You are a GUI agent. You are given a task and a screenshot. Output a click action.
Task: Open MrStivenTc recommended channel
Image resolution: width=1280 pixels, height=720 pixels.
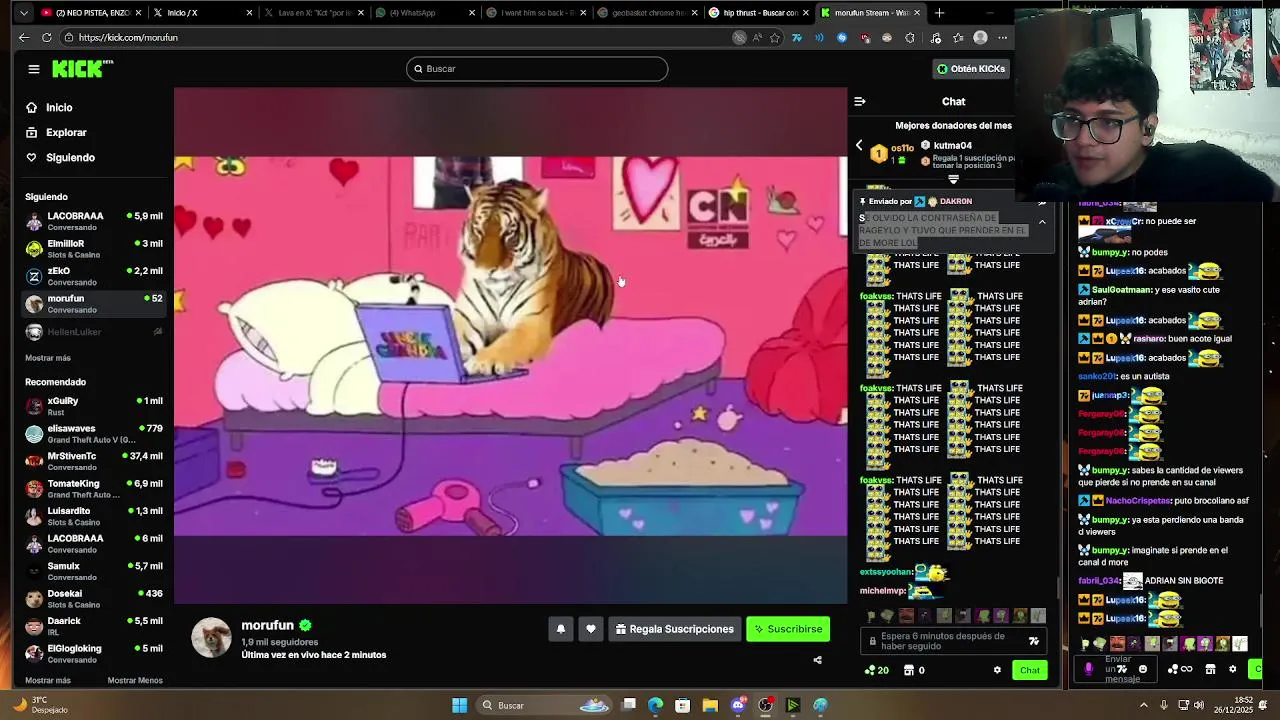[94, 461]
